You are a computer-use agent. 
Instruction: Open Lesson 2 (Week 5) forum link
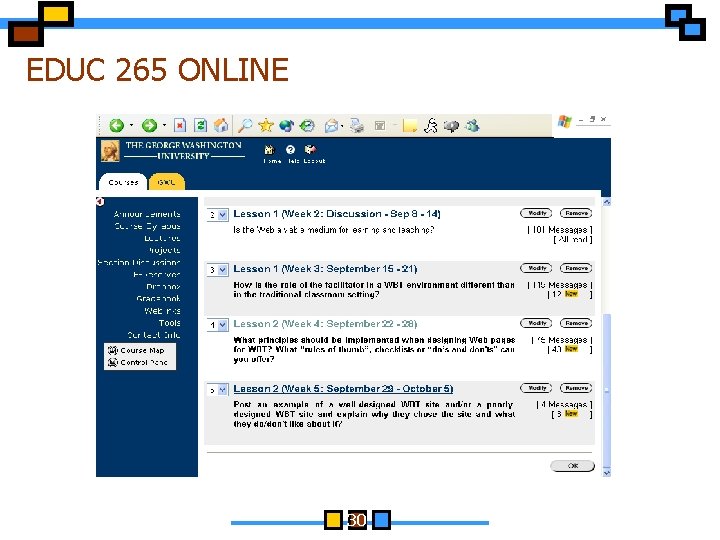tap(343, 388)
